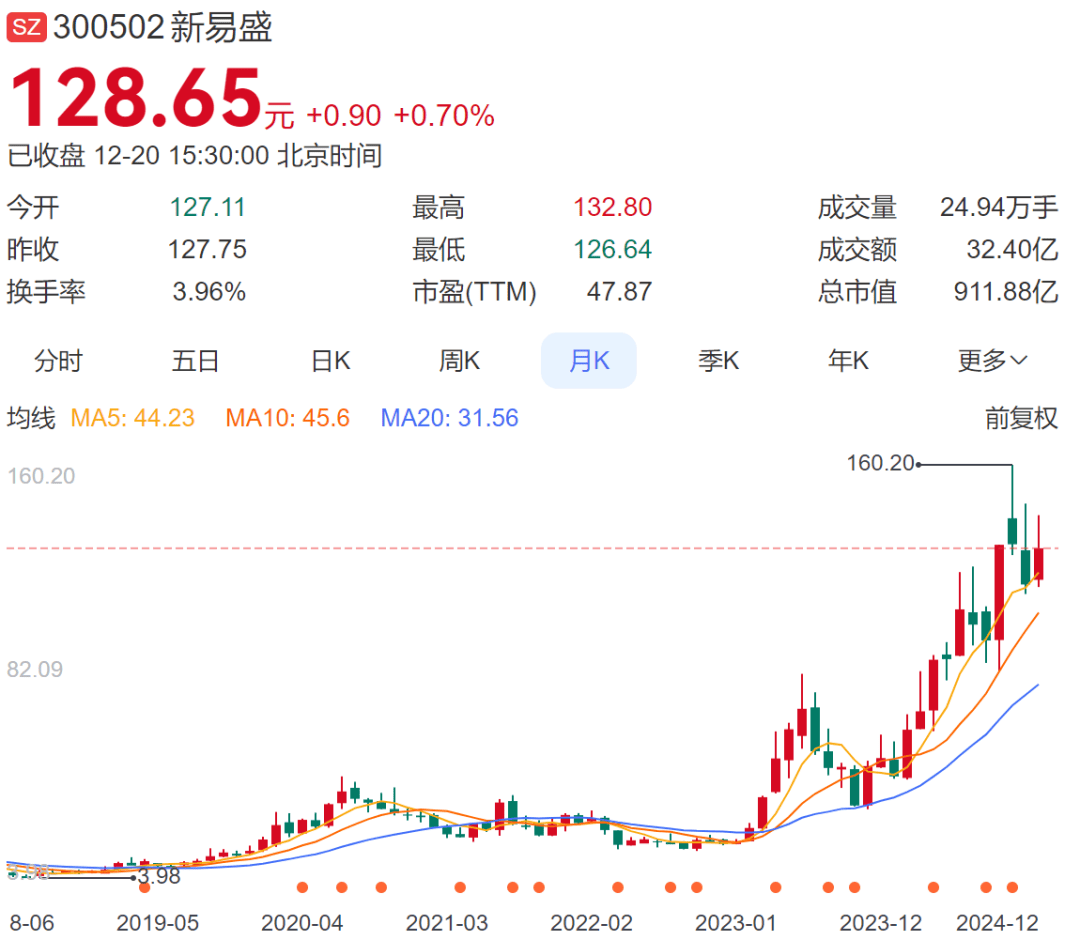Click the highlighted 月K tab
Image resolution: width=1080 pixels, height=940 pixels.
pos(589,360)
